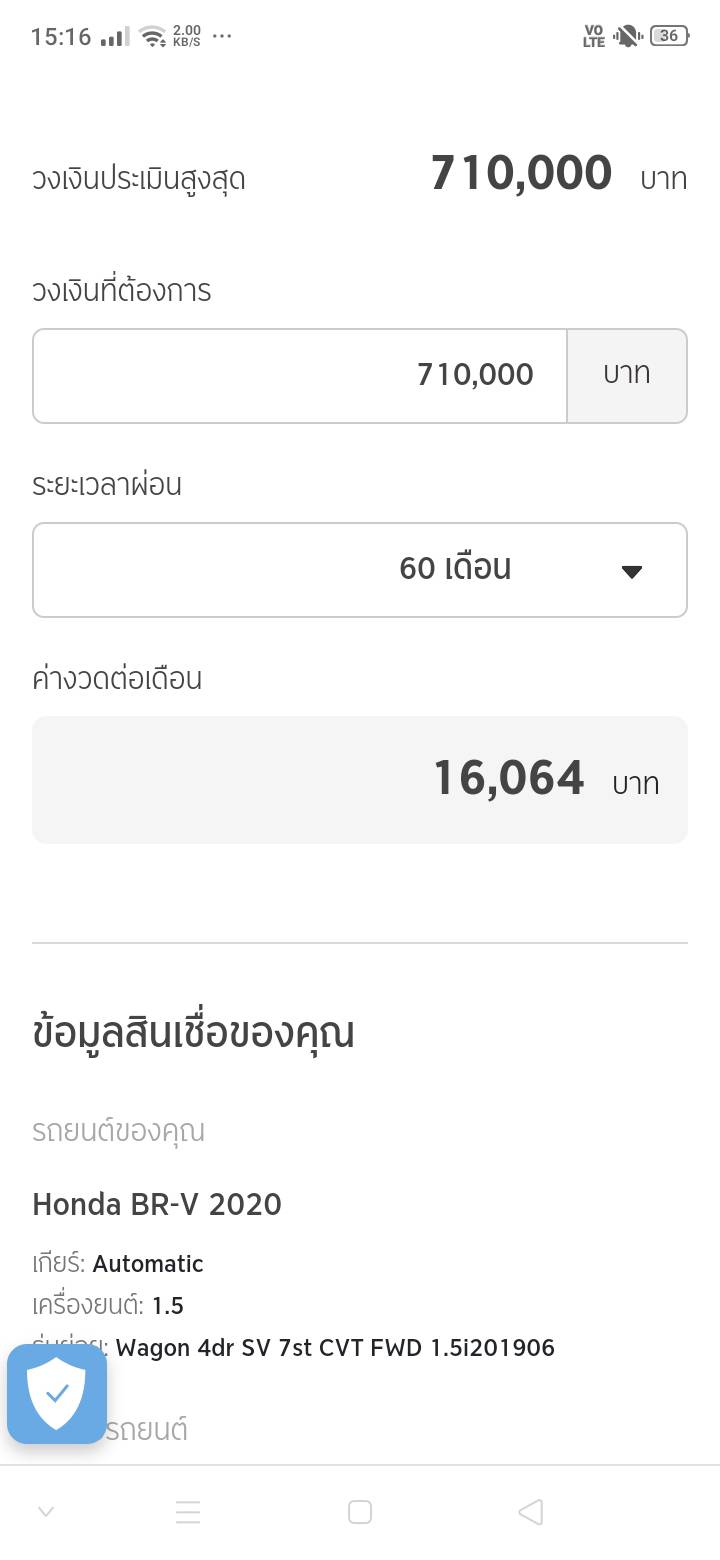720x1560 pixels.
Task: Open the 60 เดือน installment period dropdown
Action: click(360, 570)
